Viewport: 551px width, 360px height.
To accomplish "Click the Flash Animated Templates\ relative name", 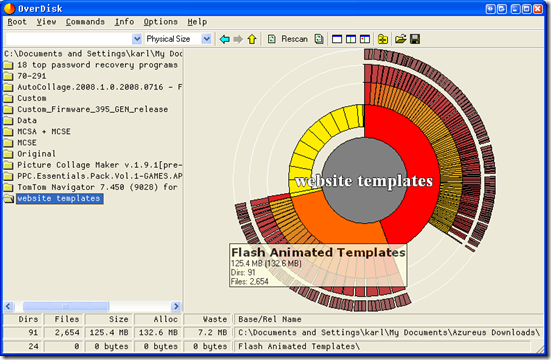I will pyautogui.click(x=299, y=346).
